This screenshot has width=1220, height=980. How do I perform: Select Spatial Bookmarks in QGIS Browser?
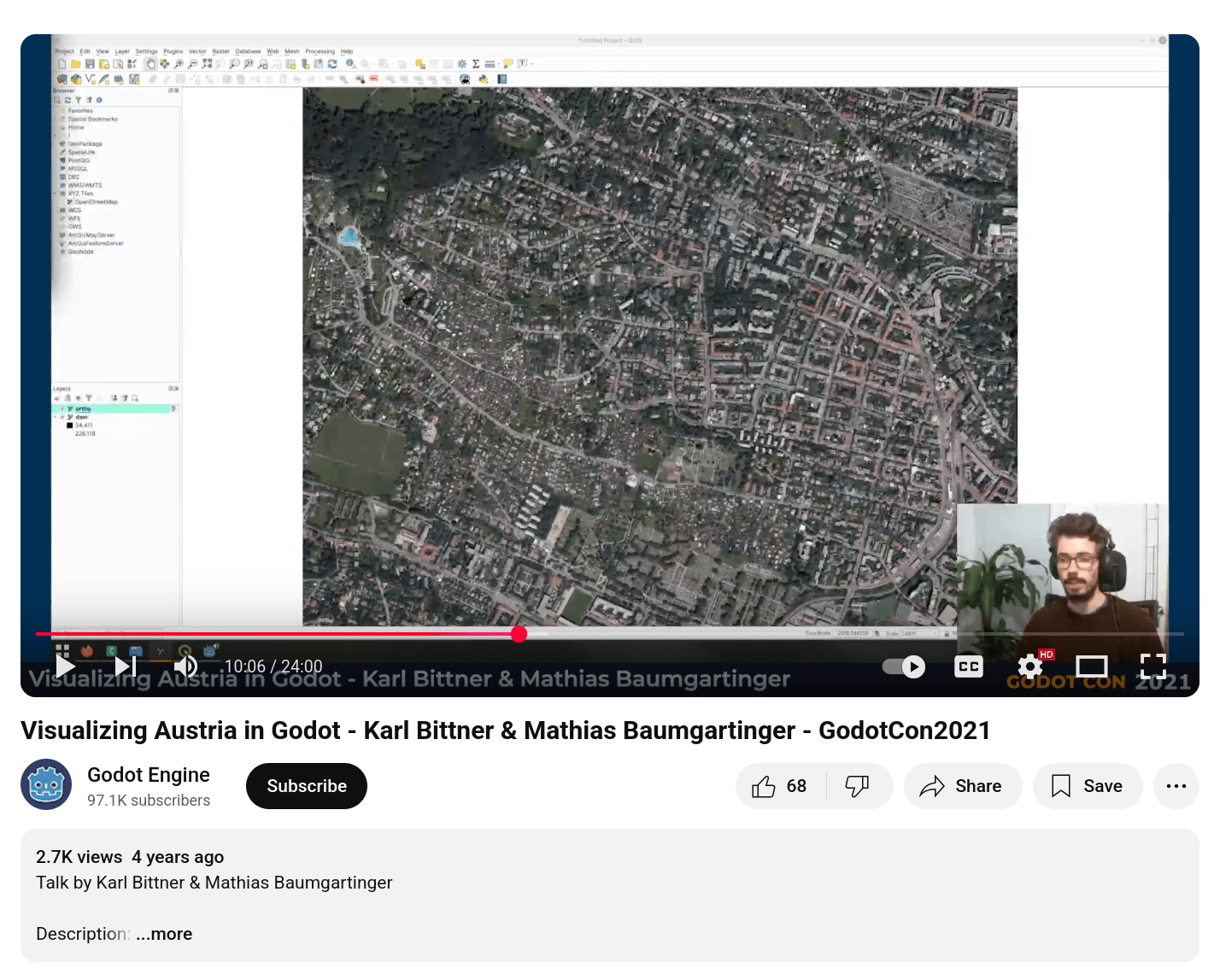click(x=92, y=119)
